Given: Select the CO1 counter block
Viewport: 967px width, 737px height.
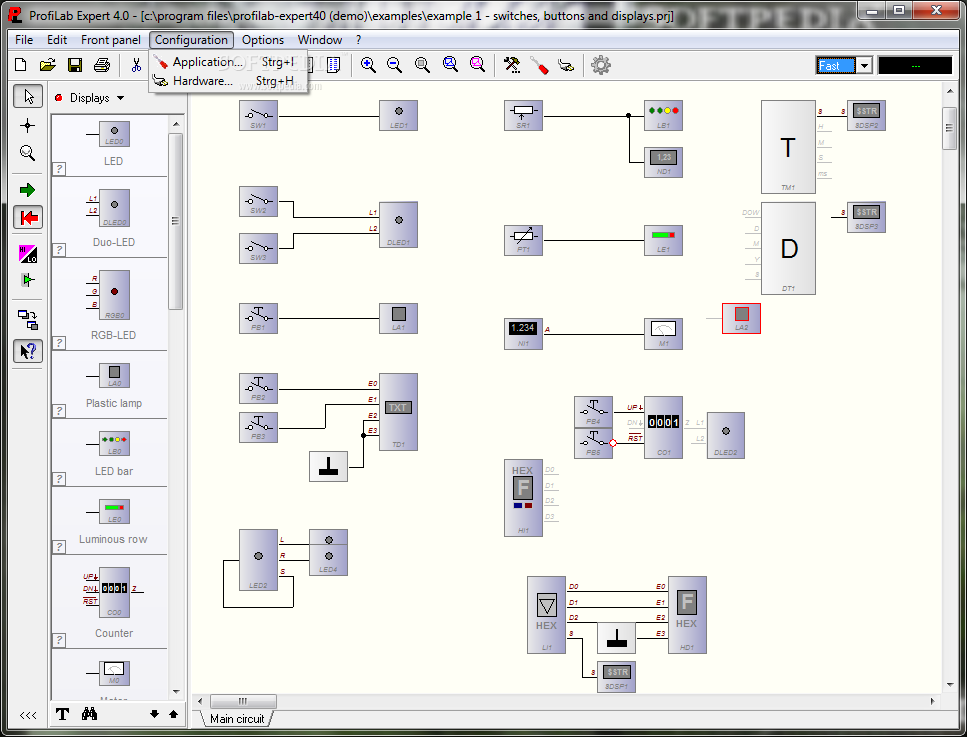Looking at the screenshot, I should click(x=664, y=427).
